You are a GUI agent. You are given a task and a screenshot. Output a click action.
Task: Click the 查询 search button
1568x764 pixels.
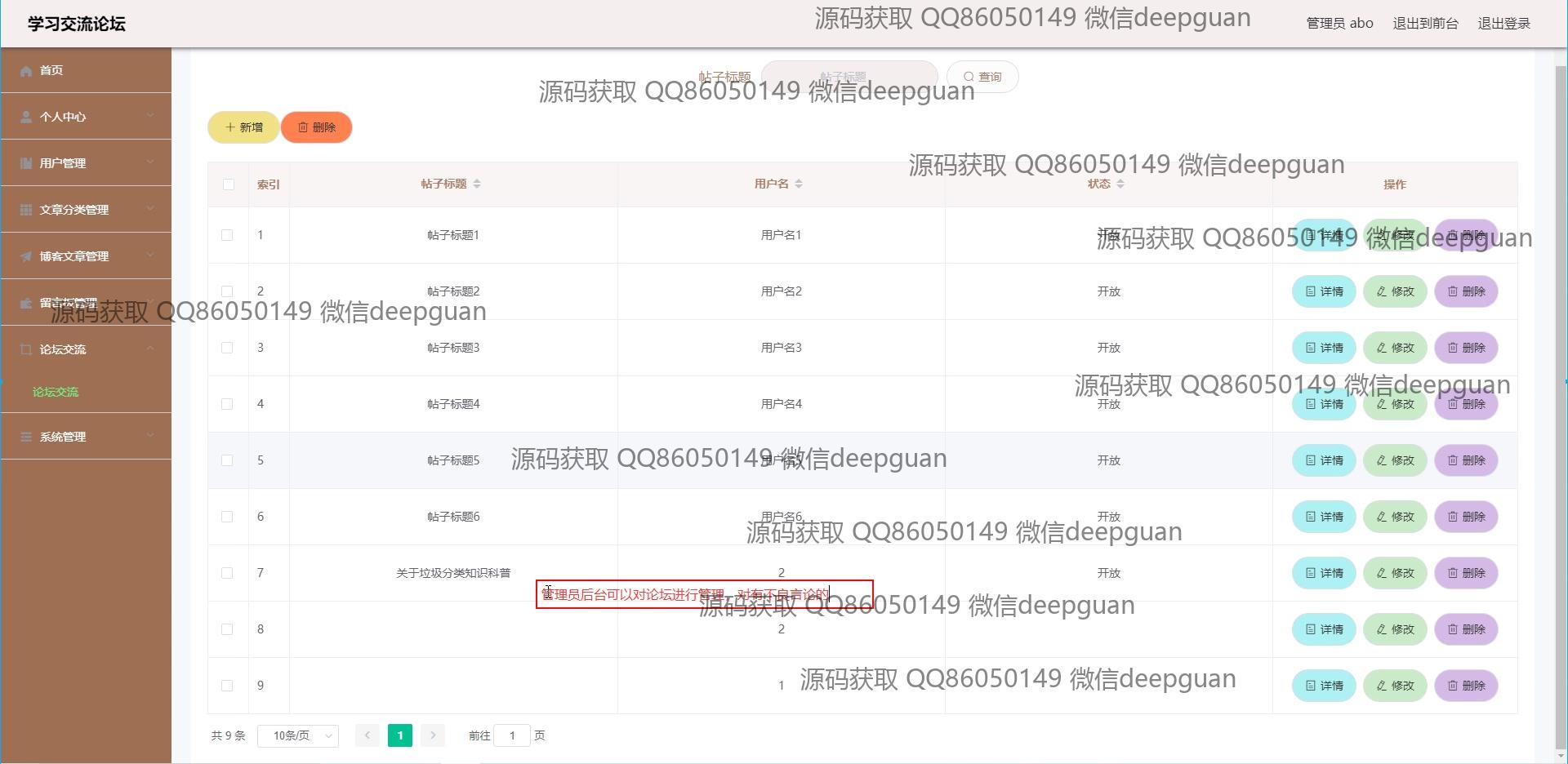982,77
